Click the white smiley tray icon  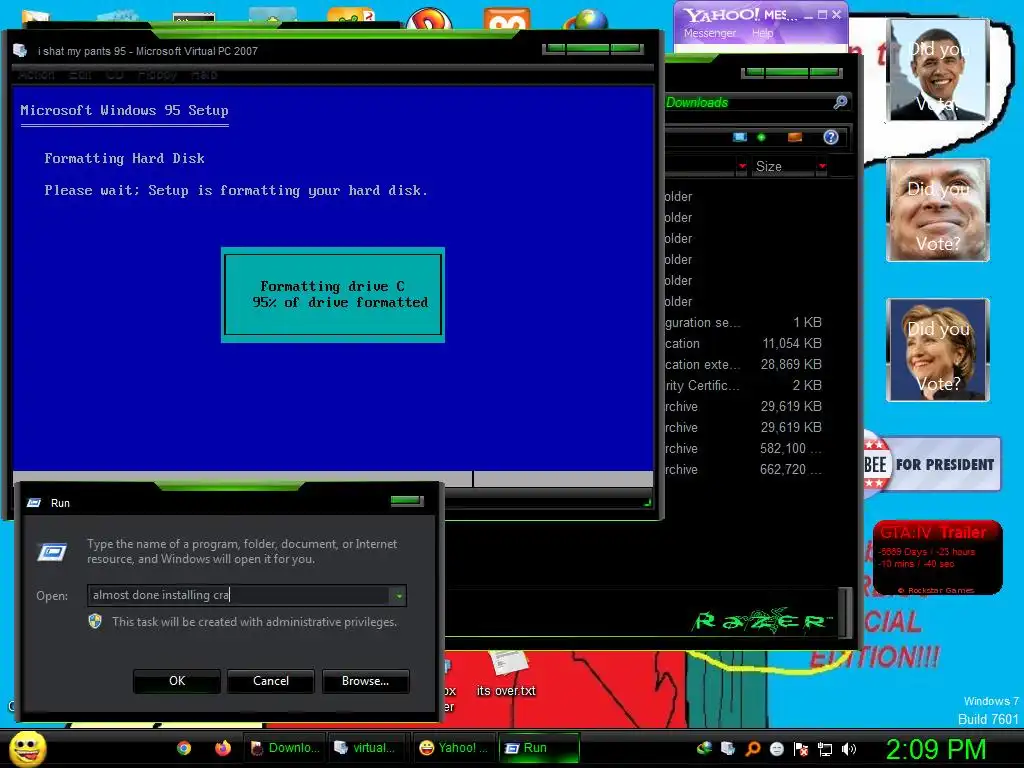coord(777,749)
